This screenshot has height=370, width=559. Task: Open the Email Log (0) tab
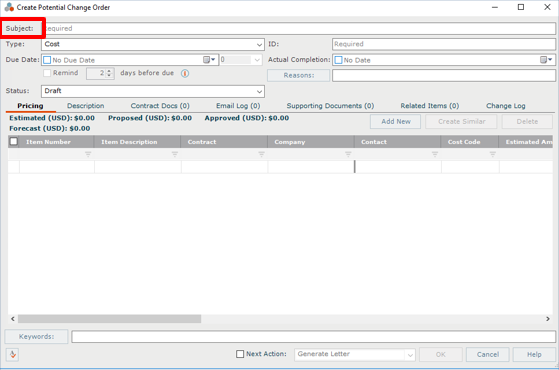coord(238,106)
